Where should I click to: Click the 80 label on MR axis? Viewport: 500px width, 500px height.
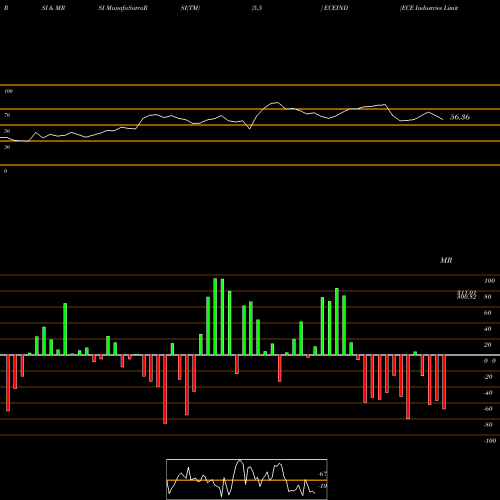coord(488,297)
